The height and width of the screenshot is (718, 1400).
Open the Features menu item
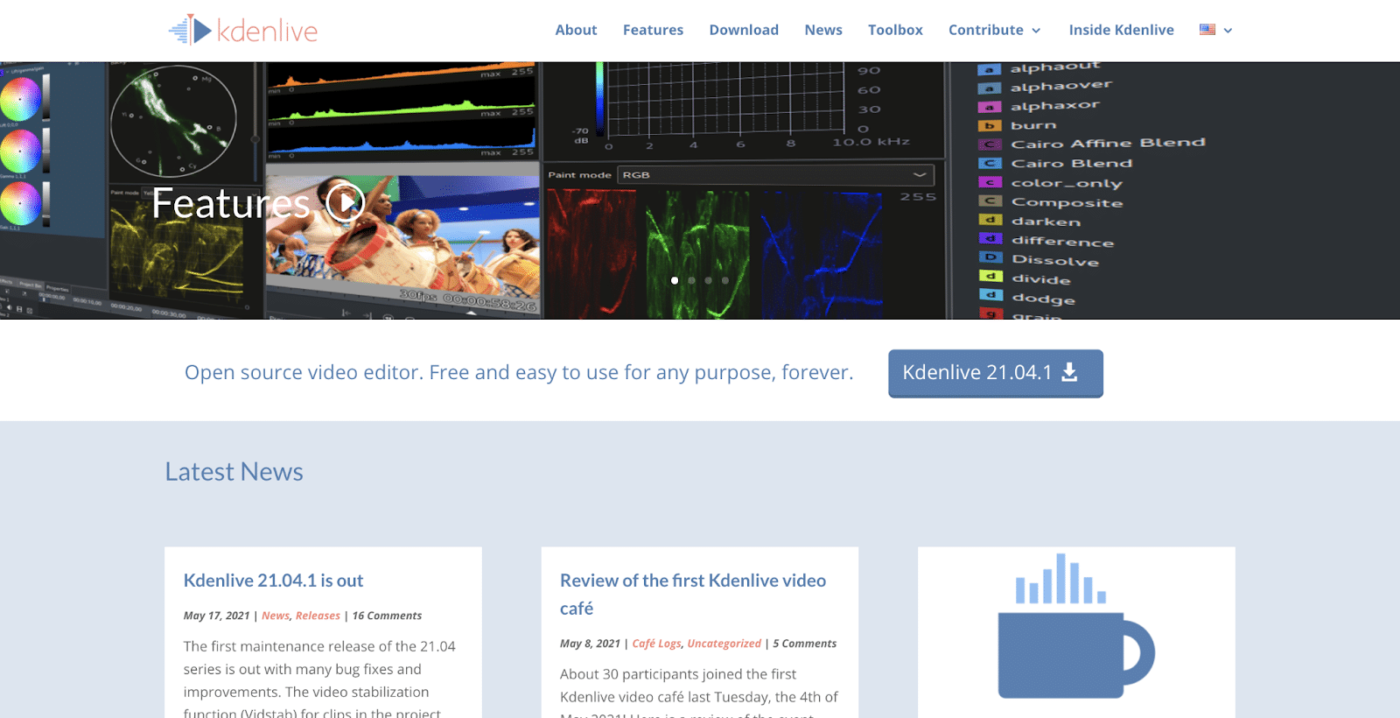pos(653,30)
